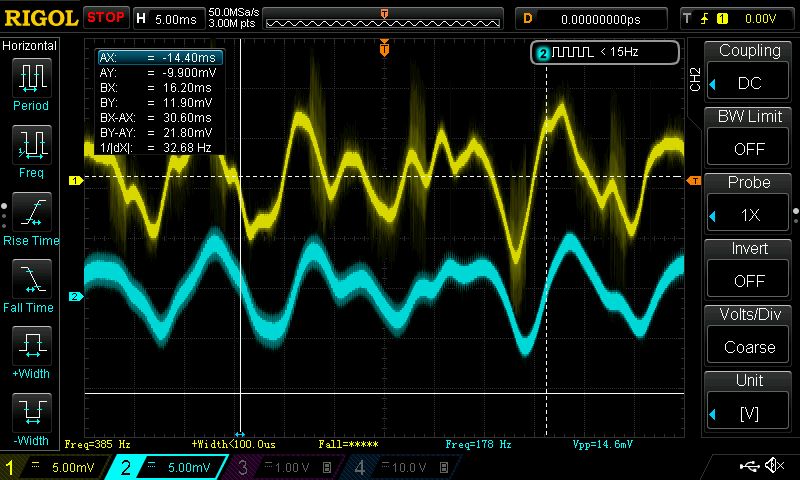
Task: Toggle Volts/Div Coarse adjustment
Action: tap(749, 333)
